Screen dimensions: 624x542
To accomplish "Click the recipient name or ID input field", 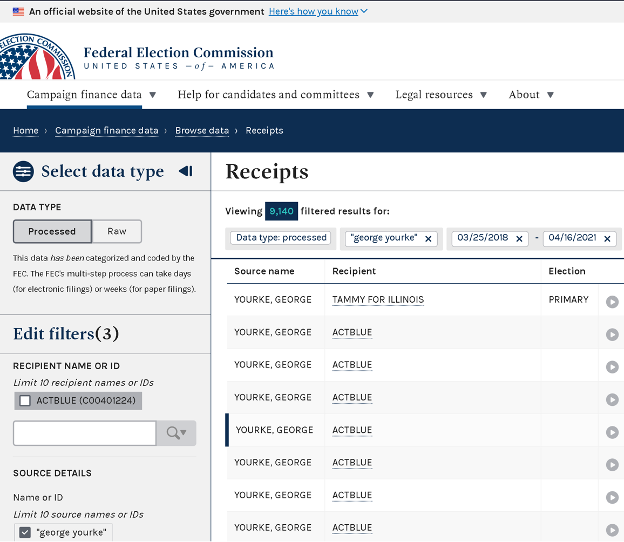I will coord(84,433).
